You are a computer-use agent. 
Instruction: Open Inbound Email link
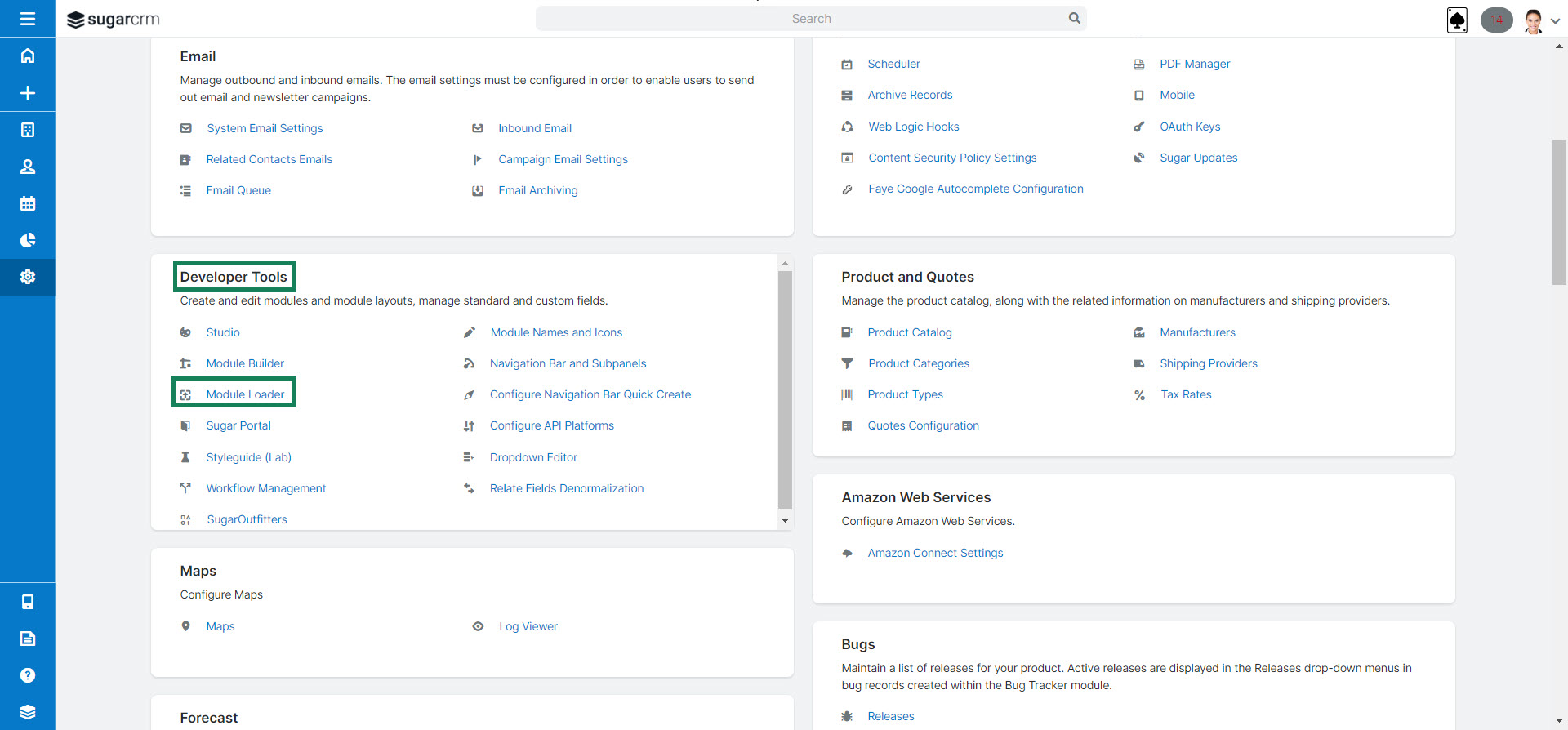(x=535, y=128)
